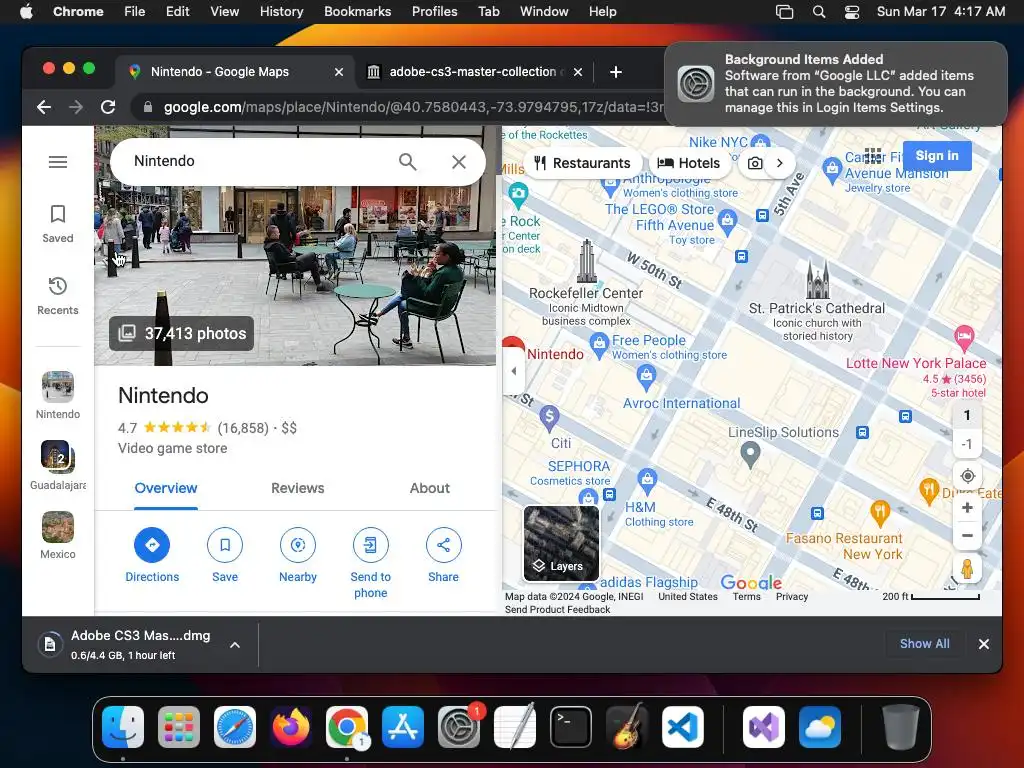Select floor level 1 on map

[967, 415]
